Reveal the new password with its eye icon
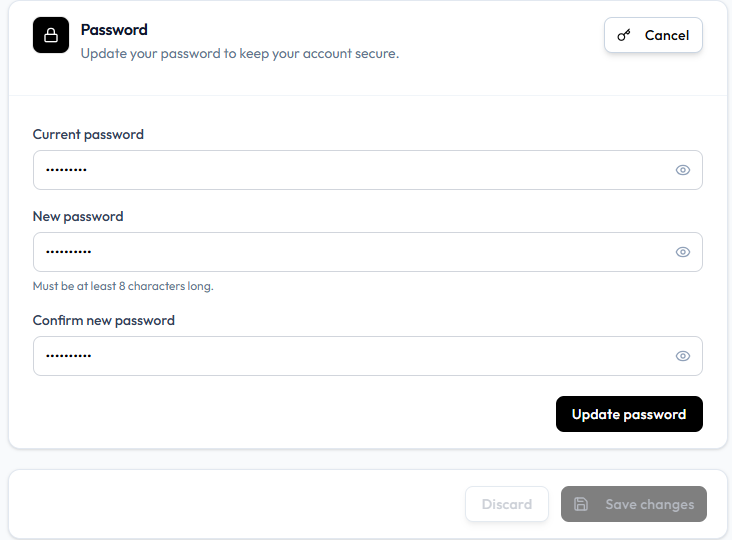 [x=683, y=252]
